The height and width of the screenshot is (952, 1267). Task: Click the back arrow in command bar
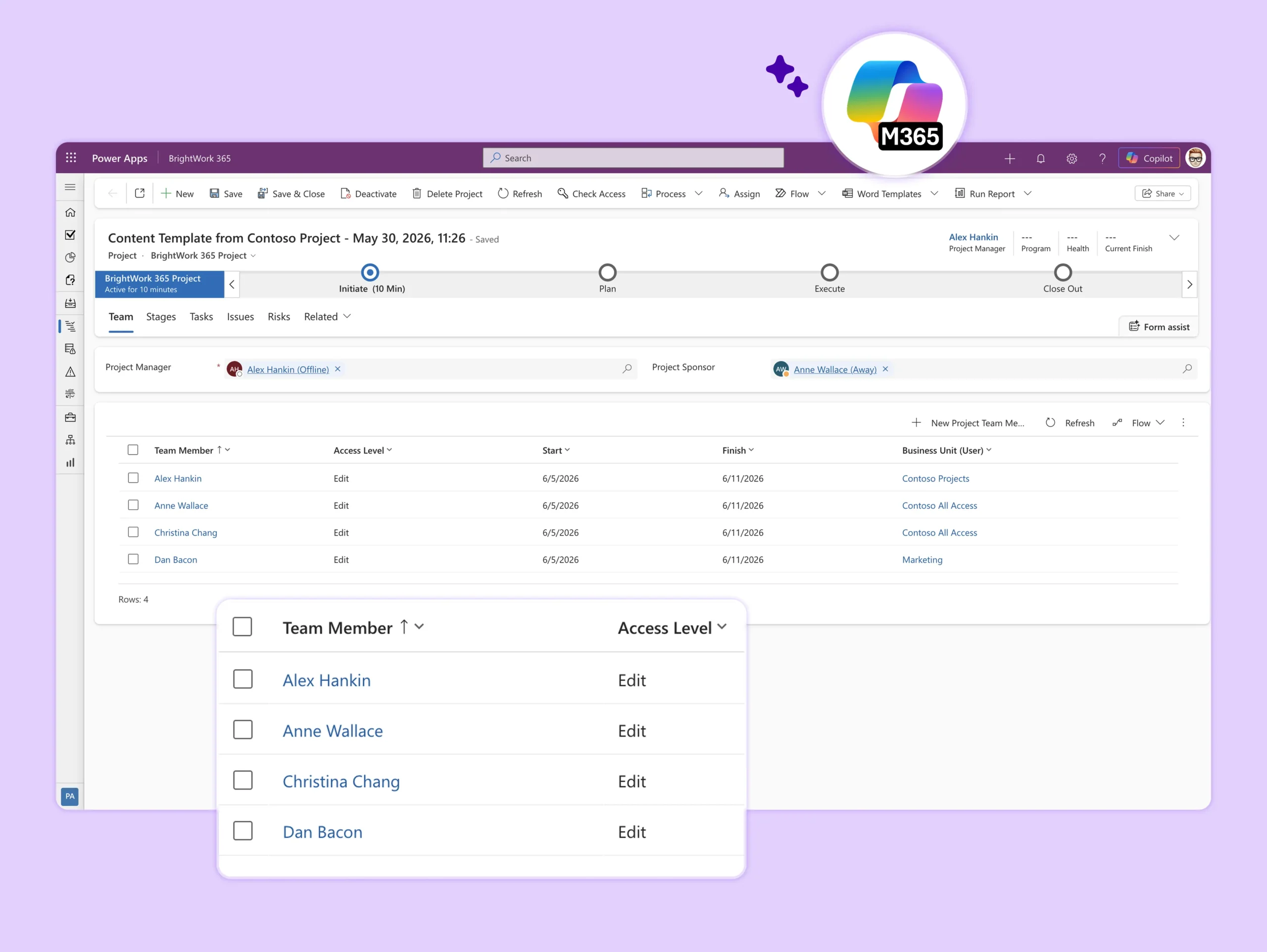coord(113,193)
